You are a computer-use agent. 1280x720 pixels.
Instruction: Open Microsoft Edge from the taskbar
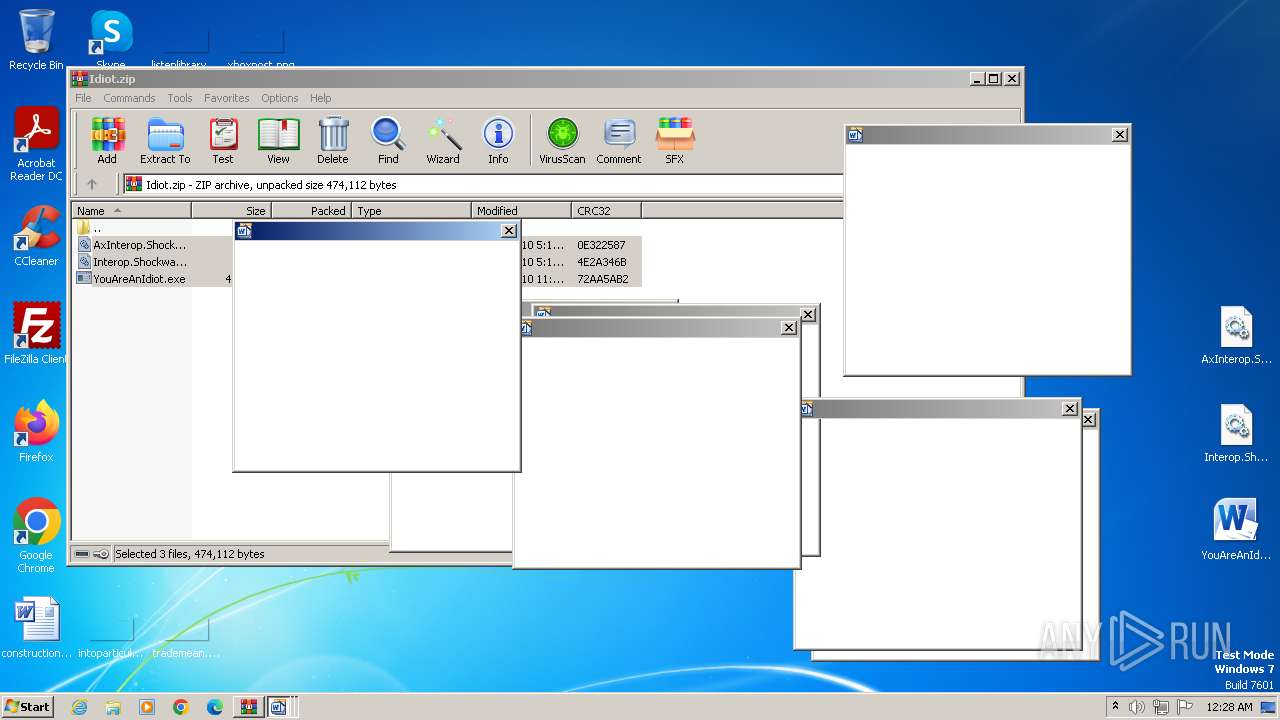pos(215,707)
